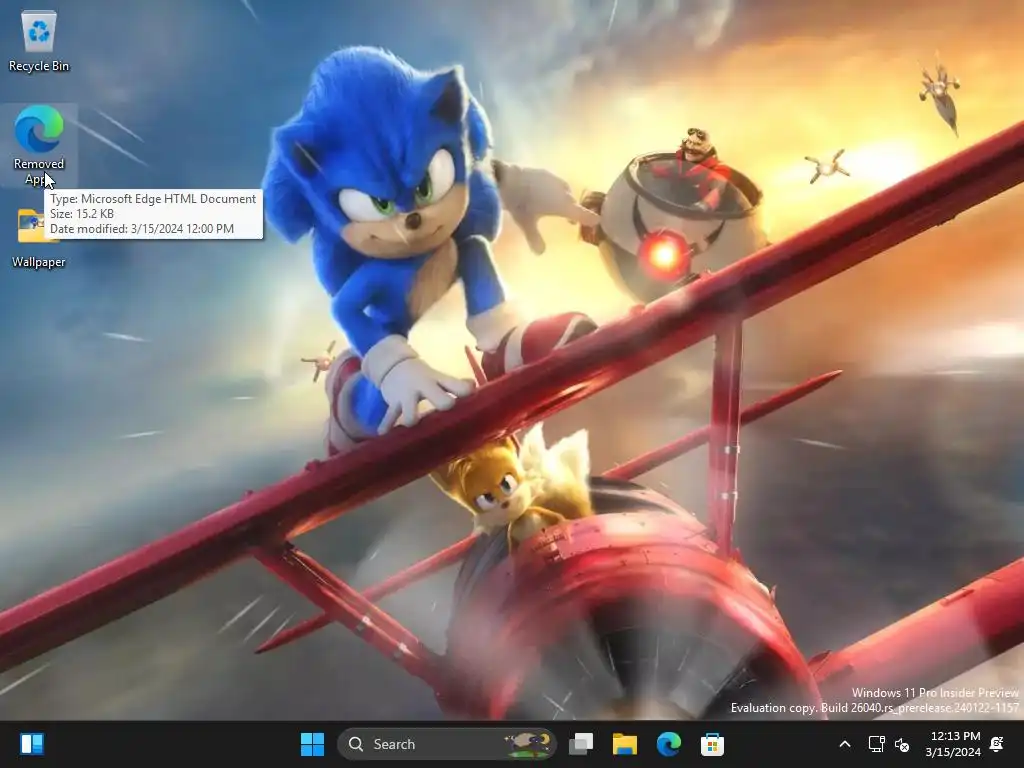
Task: Open the Widgets panel in taskbar
Action: (x=32, y=744)
